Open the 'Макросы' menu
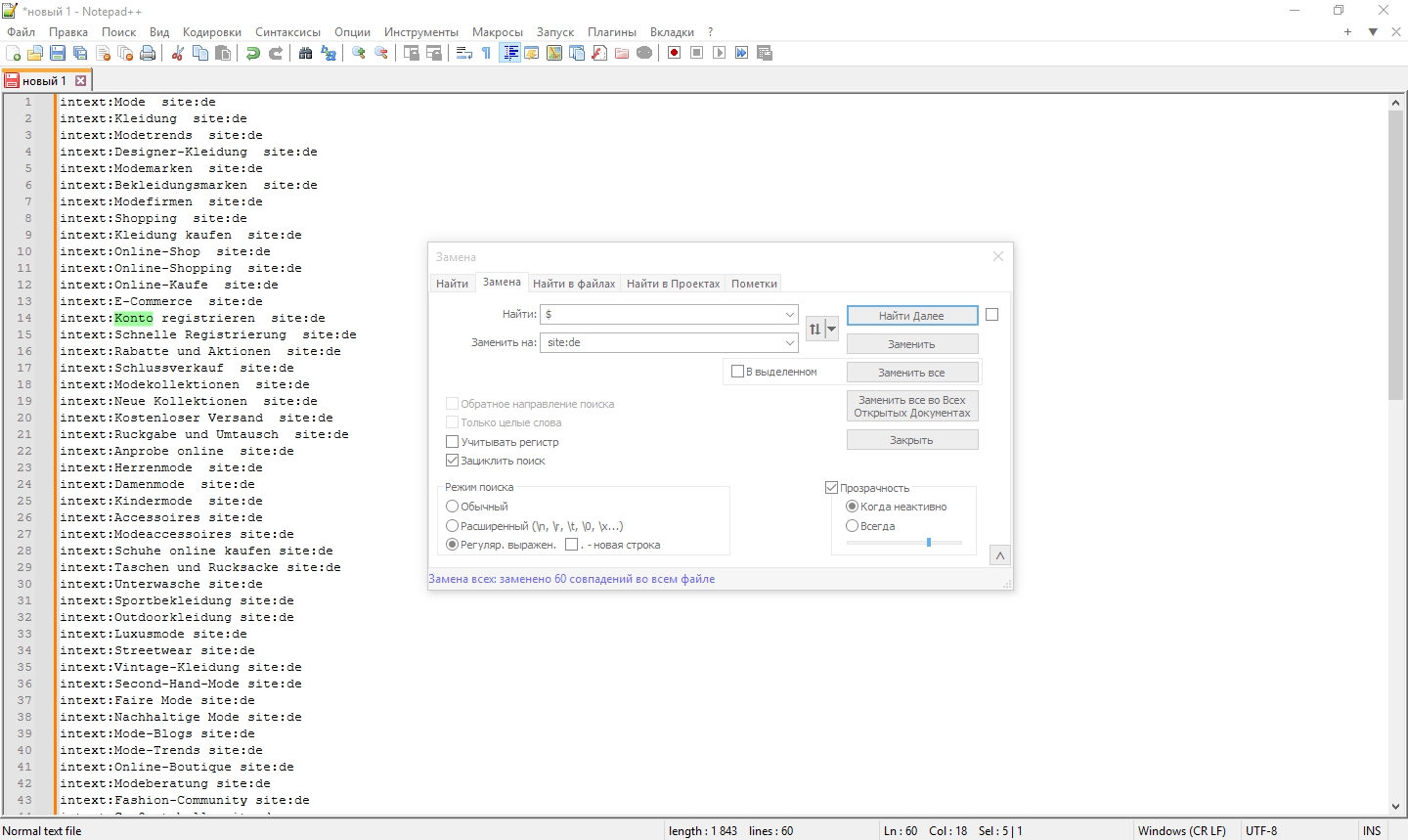This screenshot has height=840, width=1408. pyautogui.click(x=498, y=32)
